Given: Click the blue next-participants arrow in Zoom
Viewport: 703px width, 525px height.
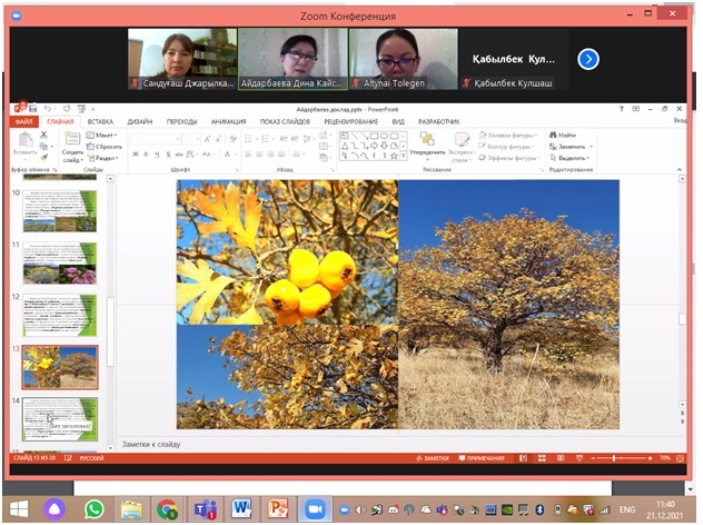Looking at the screenshot, I should pos(588,59).
